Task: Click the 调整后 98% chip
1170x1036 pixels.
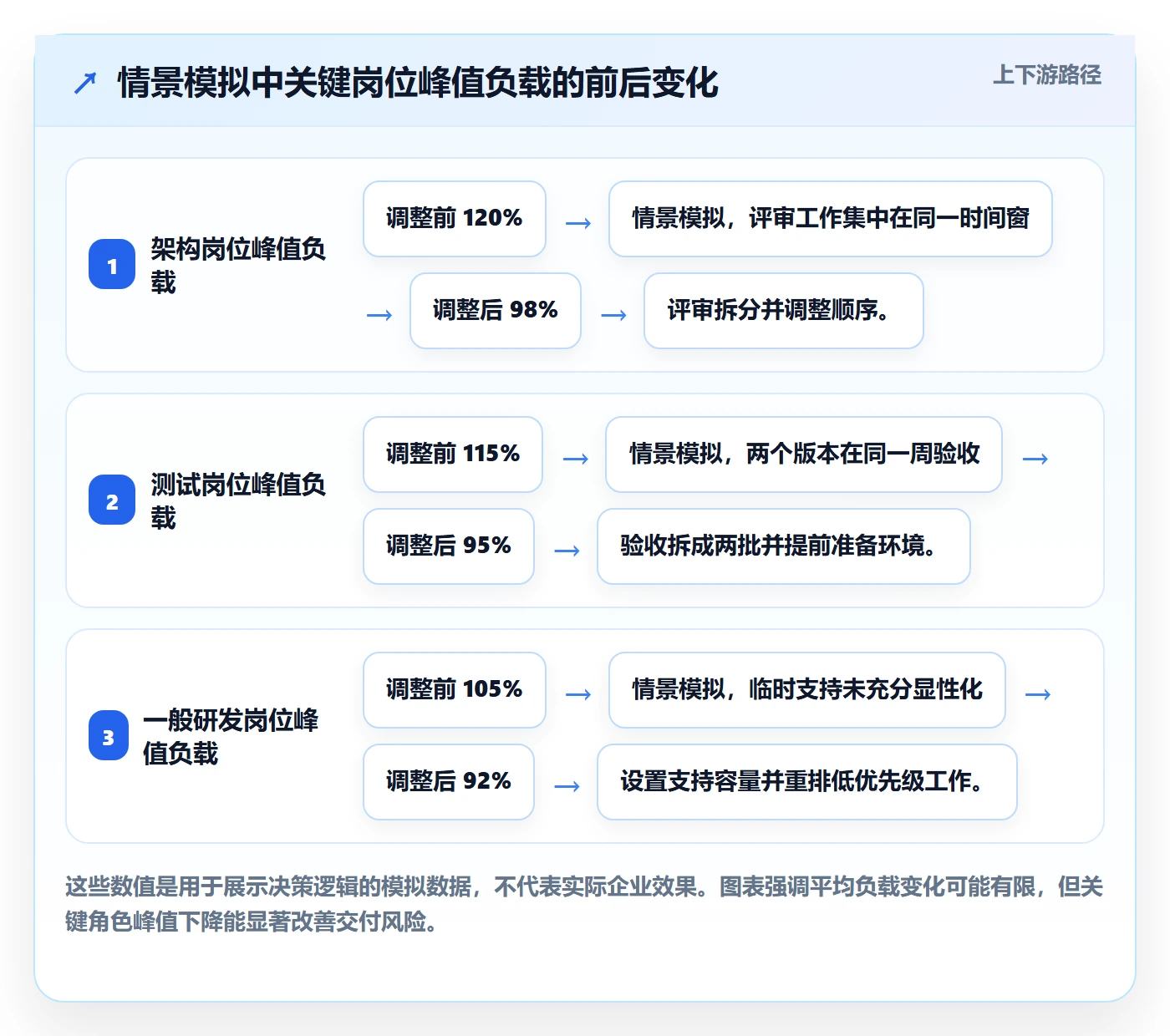Action: click(496, 311)
